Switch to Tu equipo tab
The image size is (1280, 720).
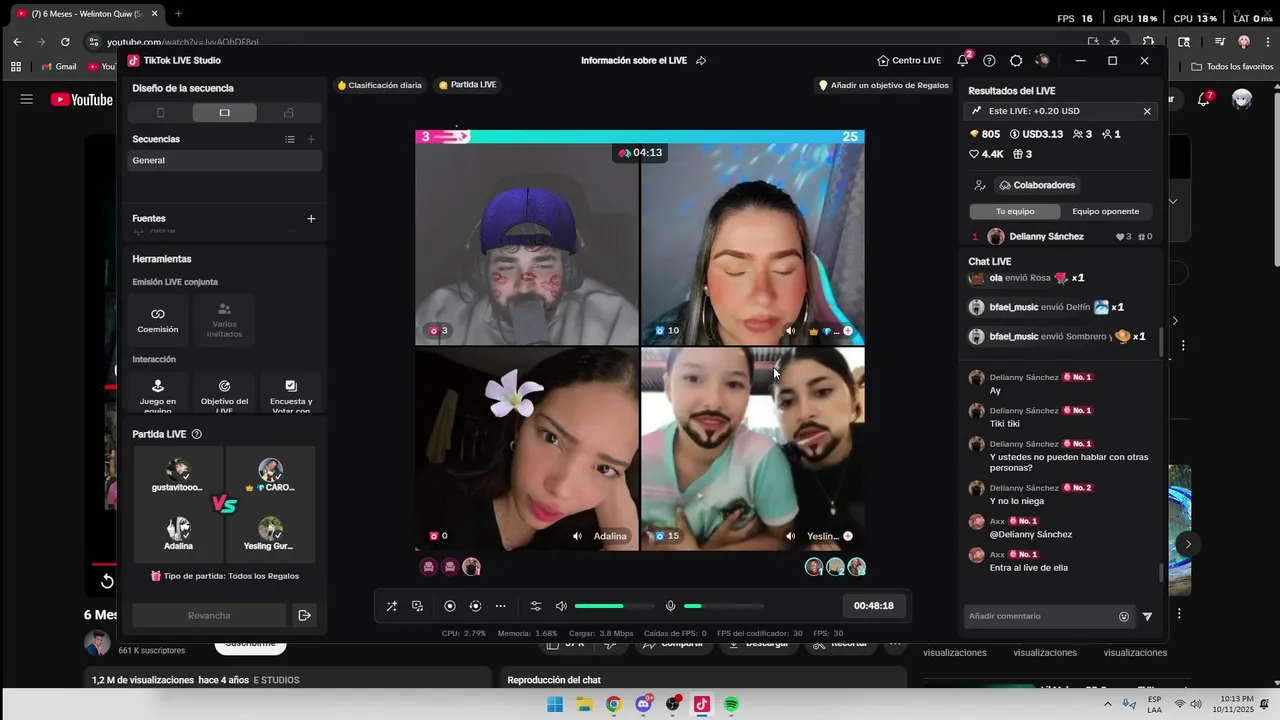point(1015,211)
